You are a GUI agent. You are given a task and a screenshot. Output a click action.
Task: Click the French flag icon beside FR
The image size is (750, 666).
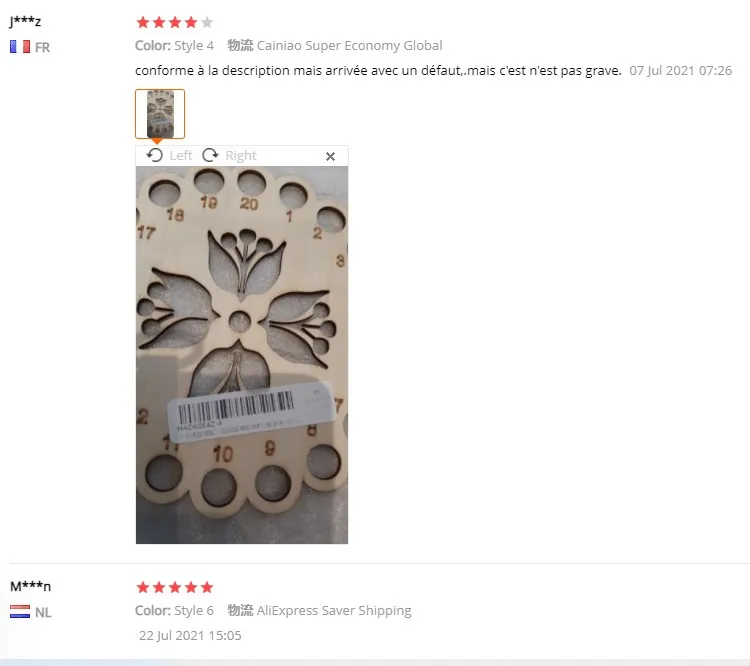point(20,47)
